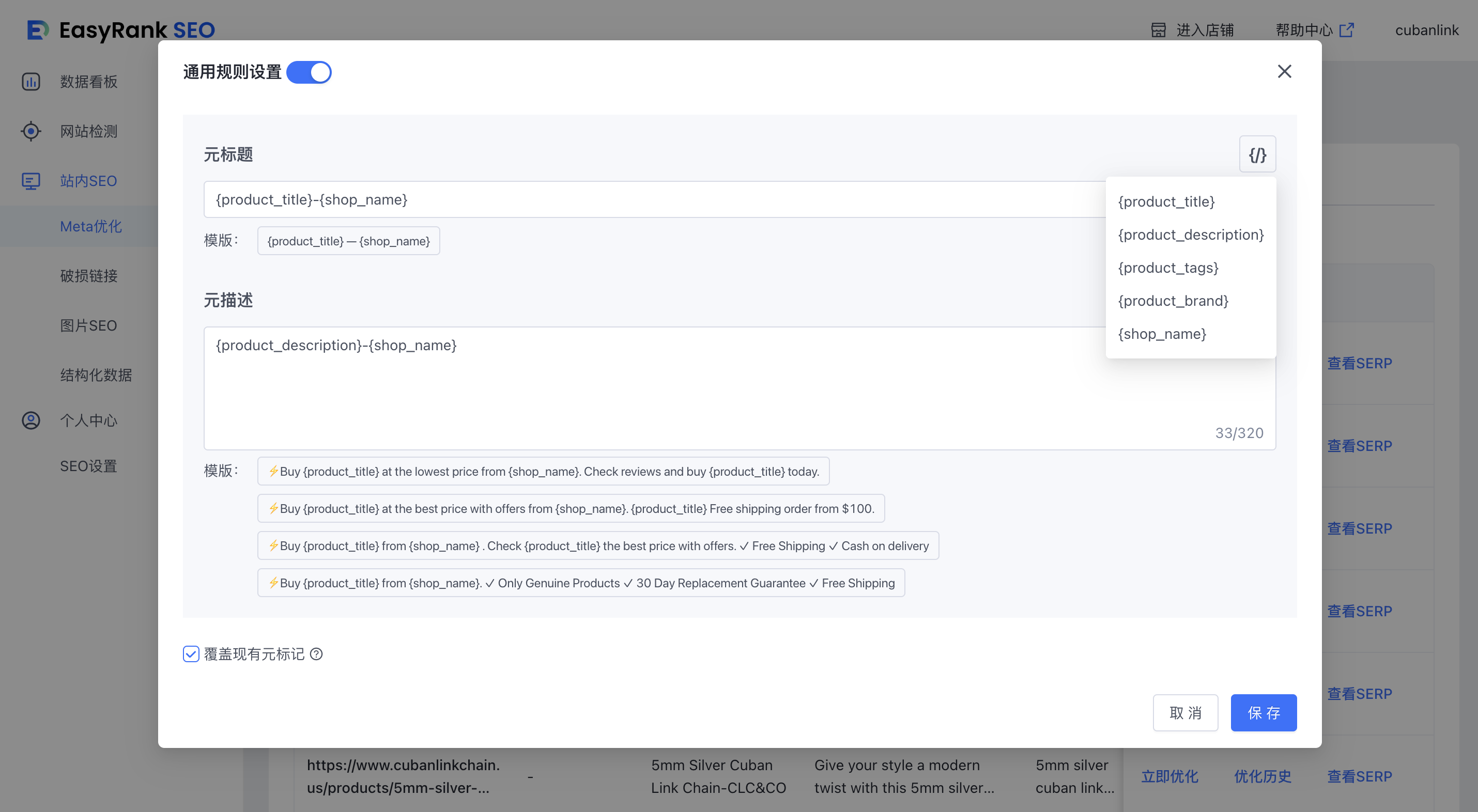Select Meta优化 submenu item
The image size is (1478, 812).
click(x=90, y=227)
